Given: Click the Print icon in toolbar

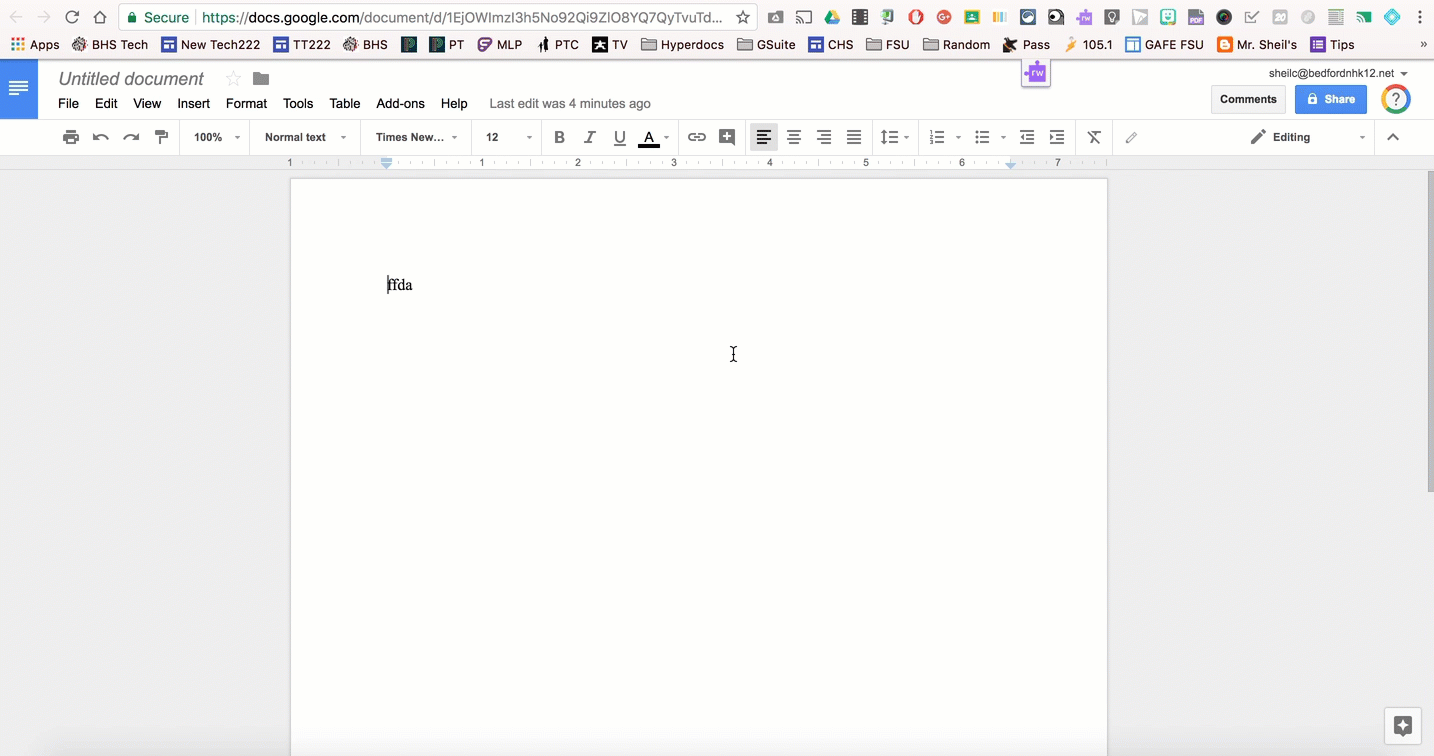Looking at the screenshot, I should 70,137.
